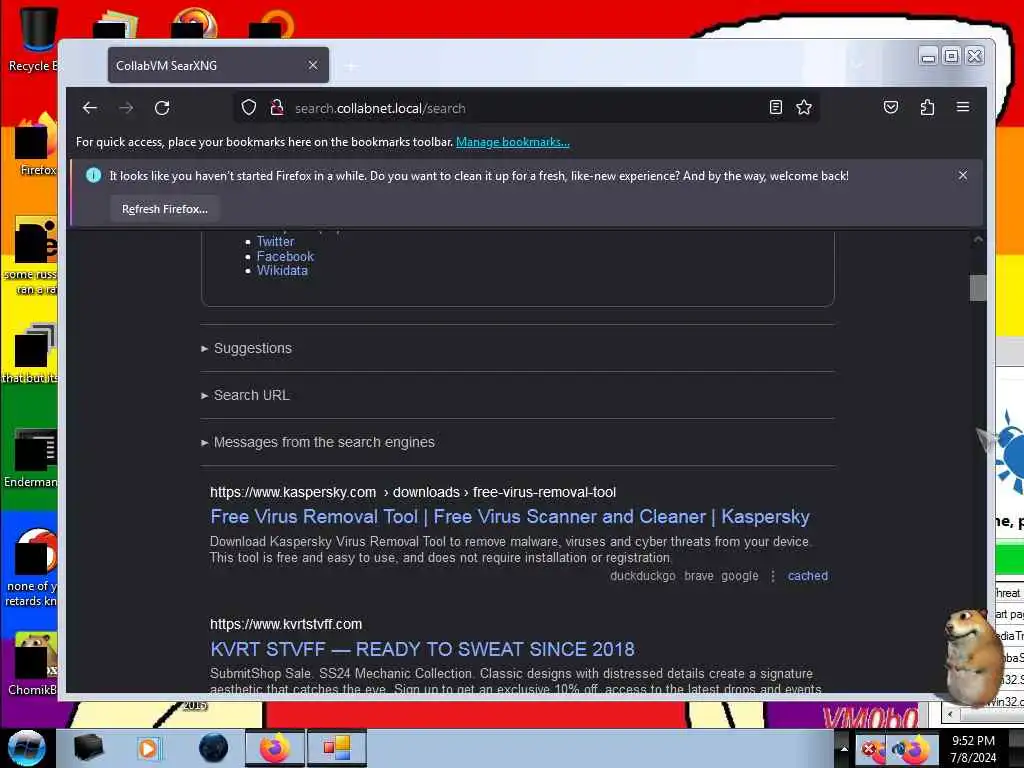
Task: Open the tracking protection shield icon
Action: 249,108
